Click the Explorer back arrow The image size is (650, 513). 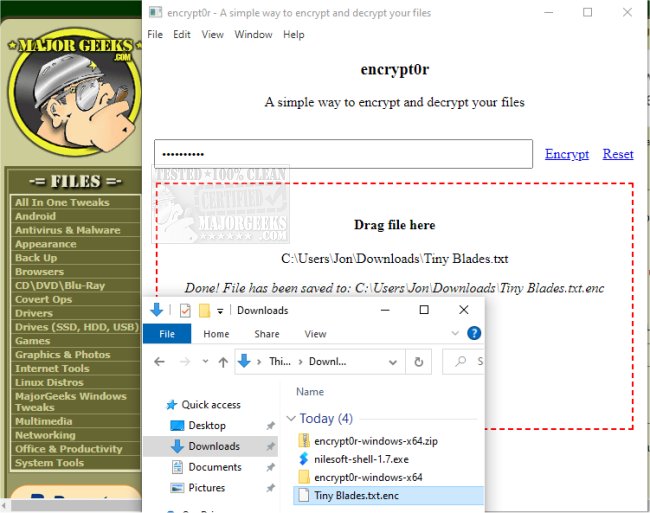[159, 362]
